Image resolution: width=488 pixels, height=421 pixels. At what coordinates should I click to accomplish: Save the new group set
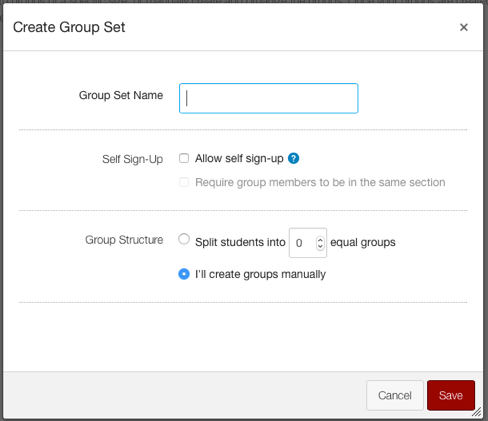tap(451, 395)
